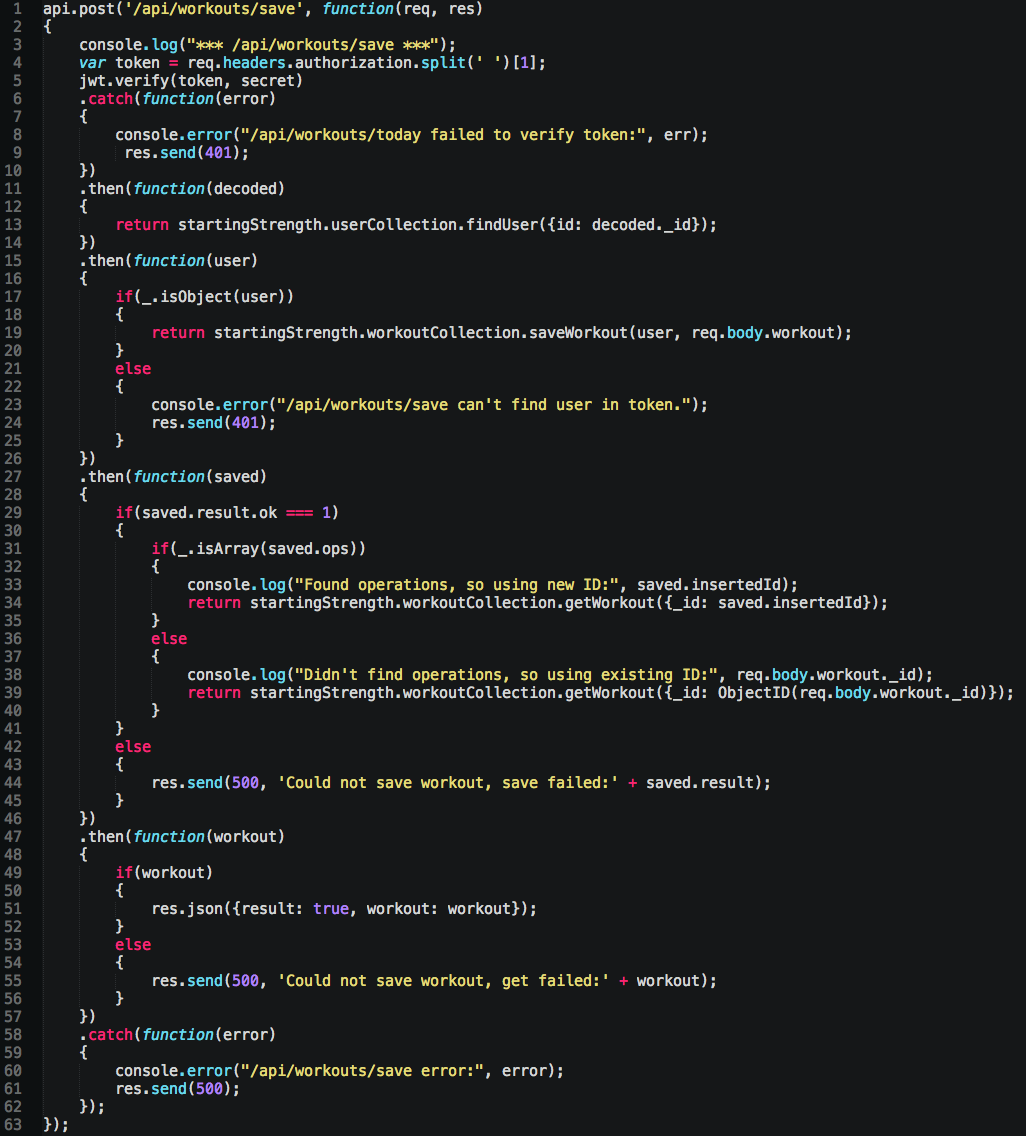Click 'function(decoded)' on line 11
Screen dimensions: 1026x1136
[x=209, y=189]
